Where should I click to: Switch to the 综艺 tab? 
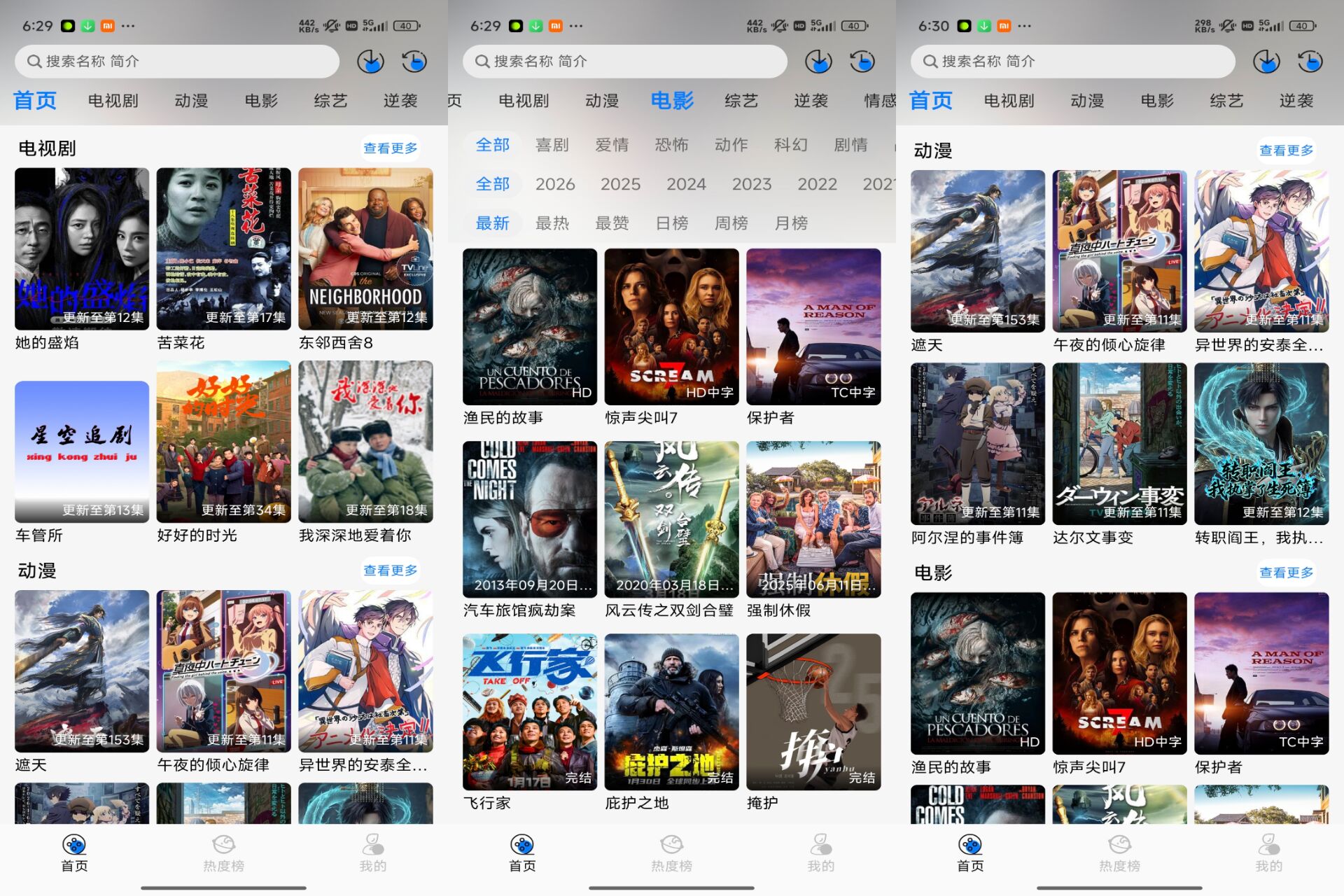point(329,101)
